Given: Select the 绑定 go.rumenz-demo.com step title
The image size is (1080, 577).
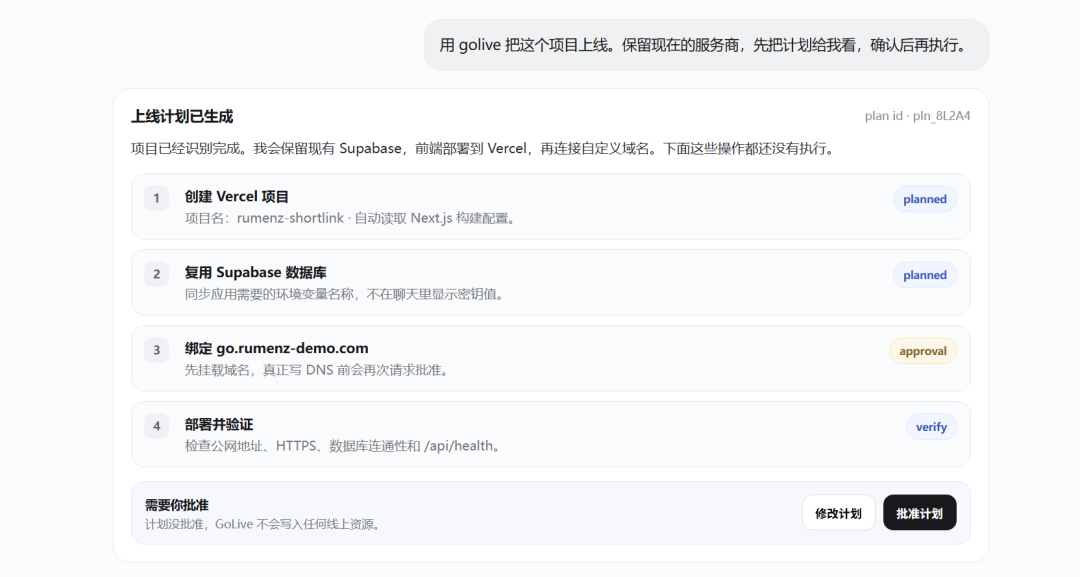Looking at the screenshot, I should pyautogui.click(x=276, y=348).
